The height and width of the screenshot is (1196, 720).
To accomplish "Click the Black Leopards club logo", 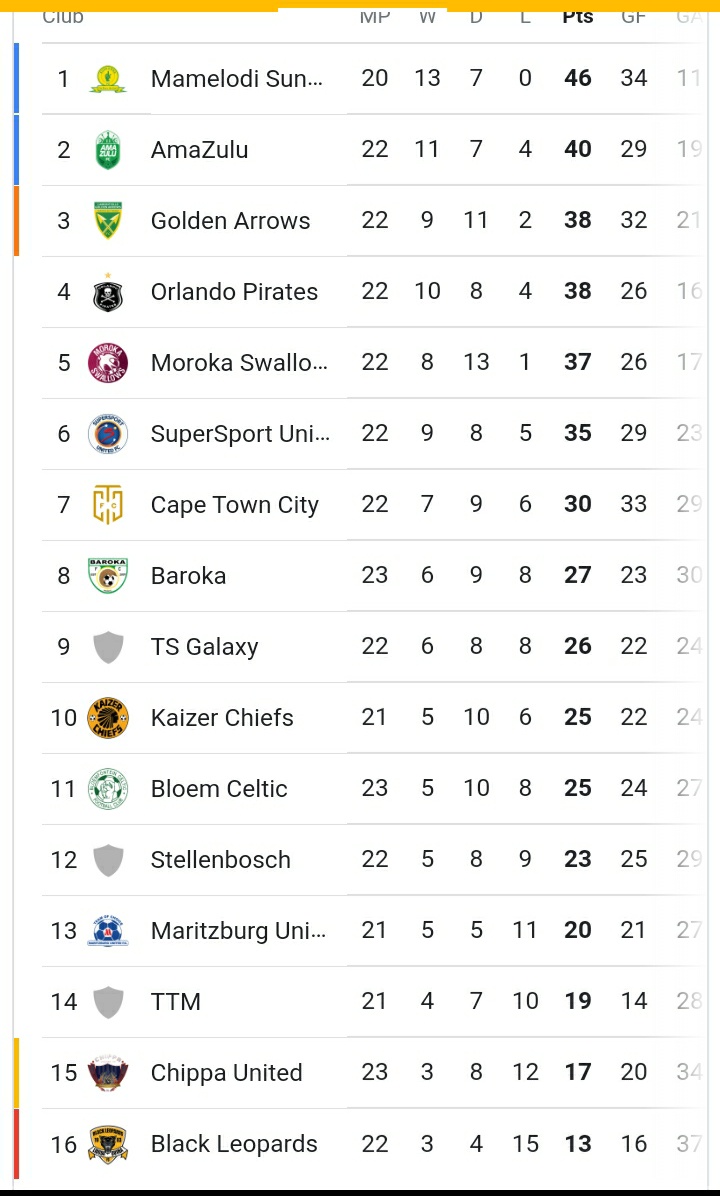I will click(x=108, y=1144).
